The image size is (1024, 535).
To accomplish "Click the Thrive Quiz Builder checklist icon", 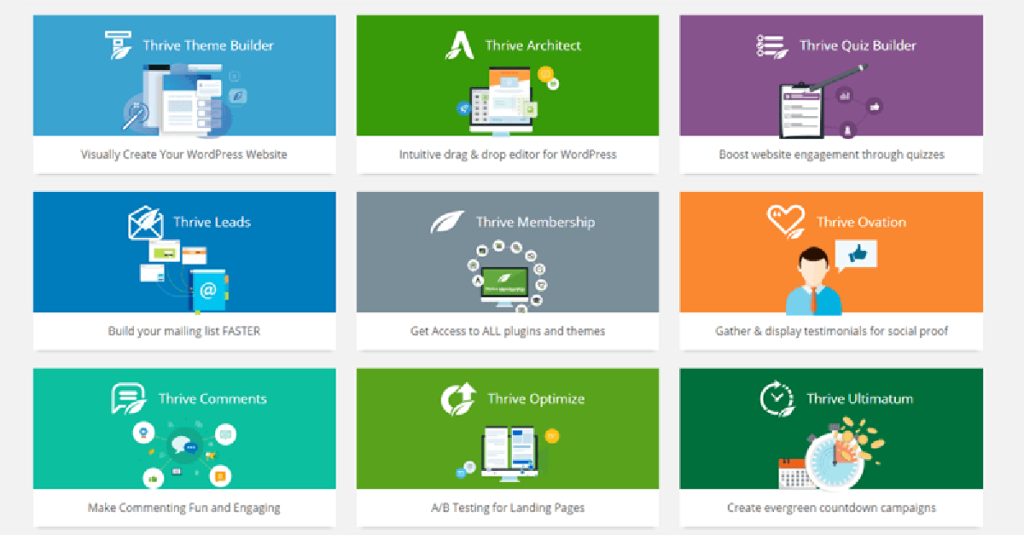I will point(771,46).
